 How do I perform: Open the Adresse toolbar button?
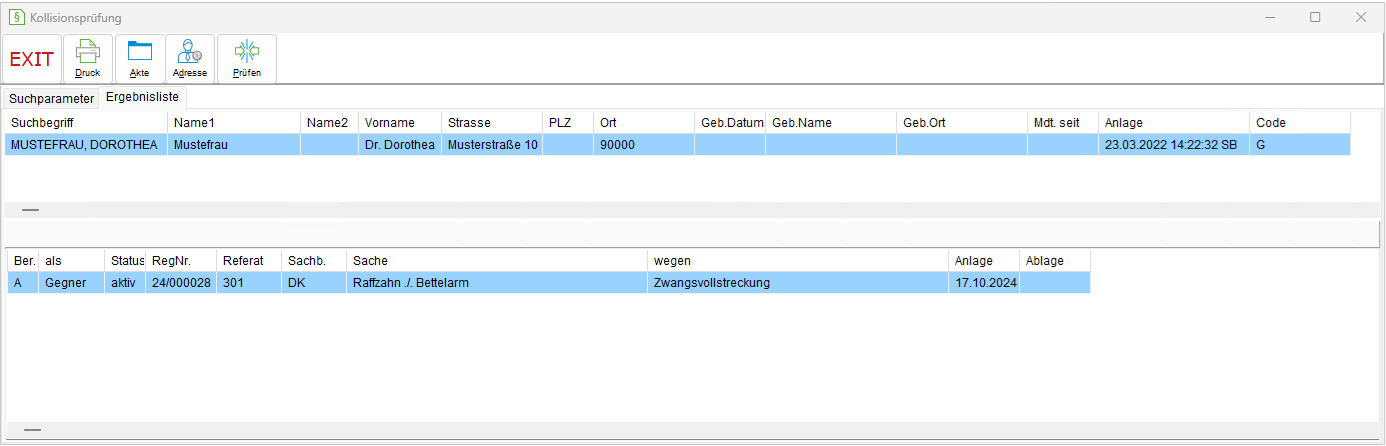[x=190, y=59]
